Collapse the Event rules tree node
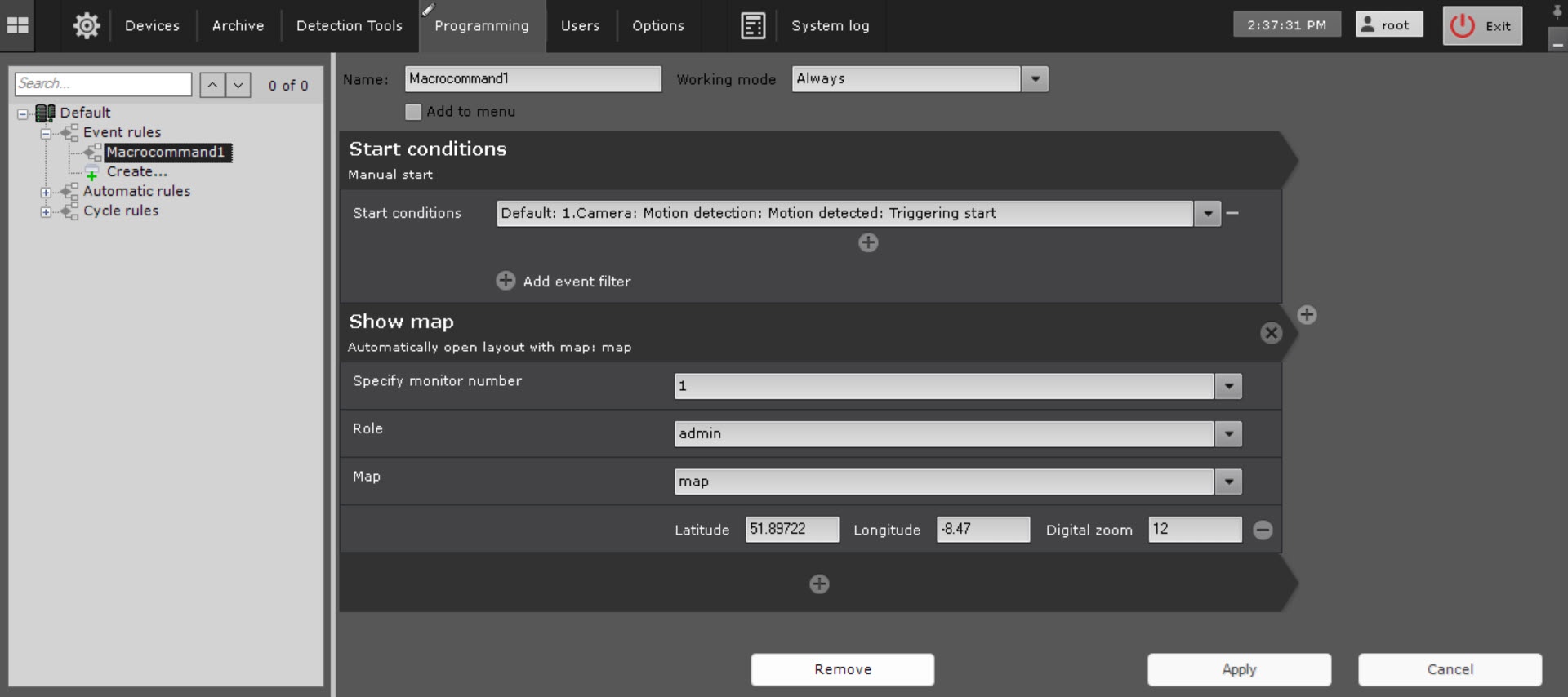This screenshot has width=1568, height=697. pyautogui.click(x=47, y=133)
